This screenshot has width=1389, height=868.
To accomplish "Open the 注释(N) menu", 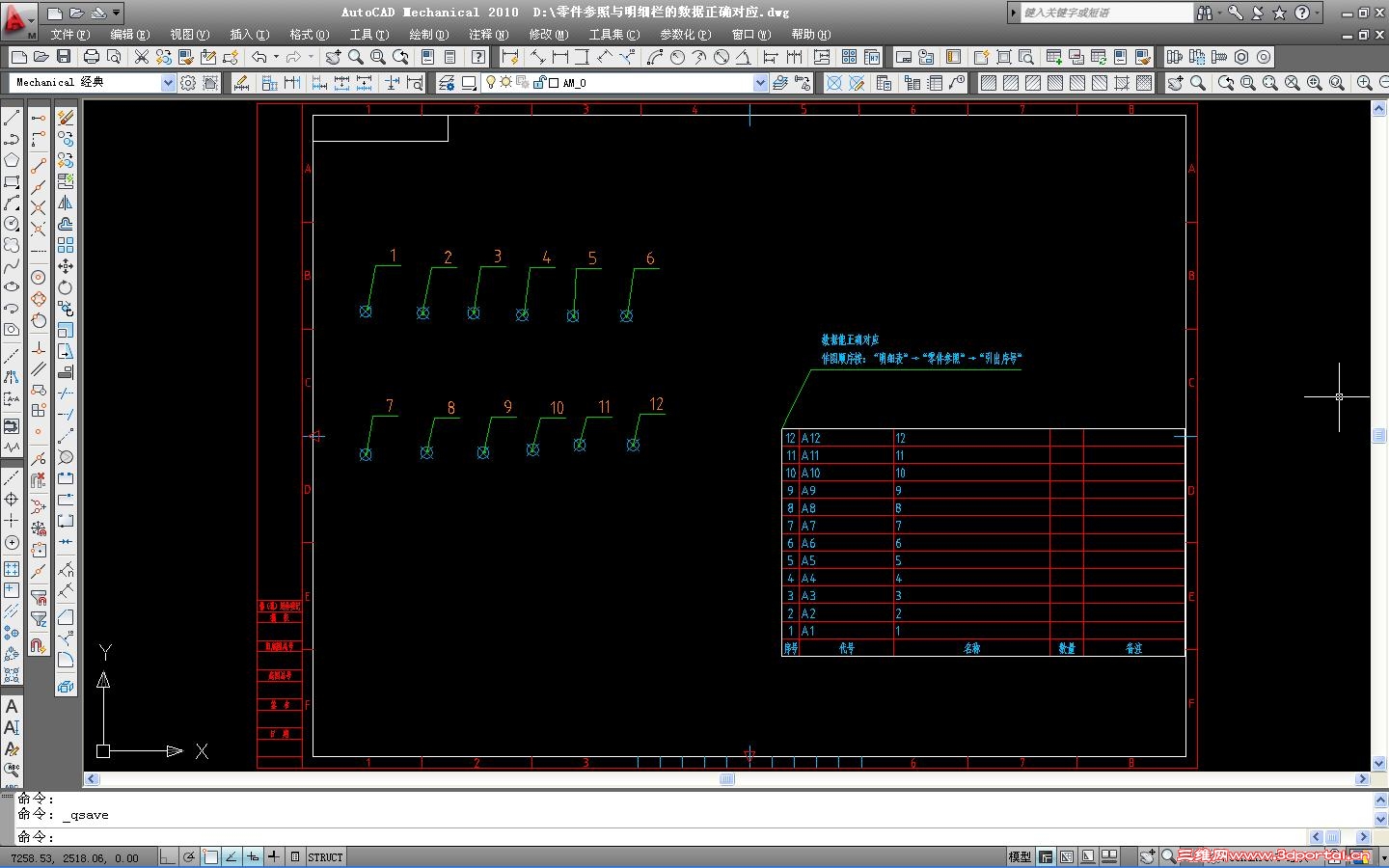I will coord(489,35).
